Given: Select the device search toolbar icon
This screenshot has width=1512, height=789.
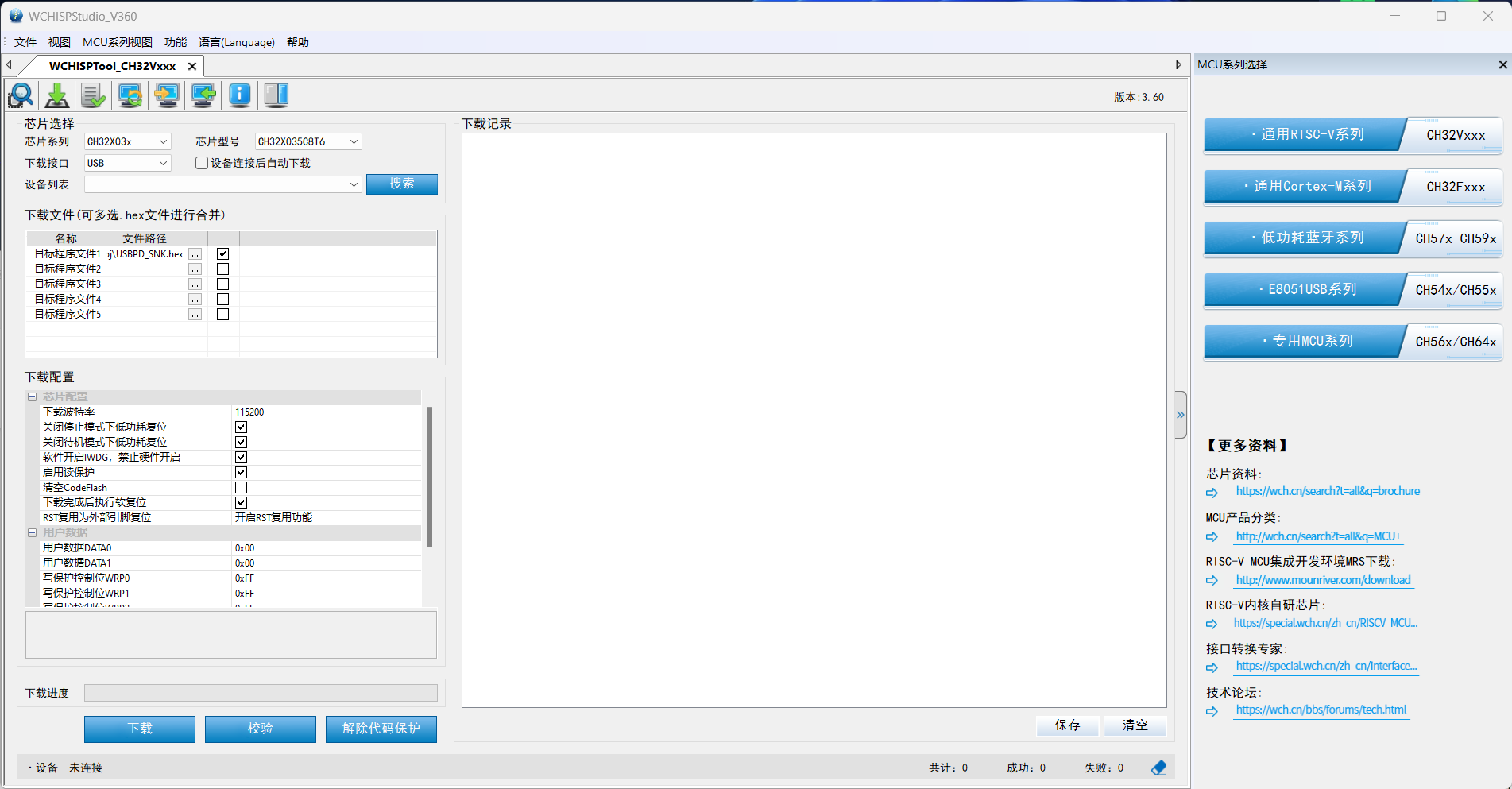Looking at the screenshot, I should tap(21, 95).
